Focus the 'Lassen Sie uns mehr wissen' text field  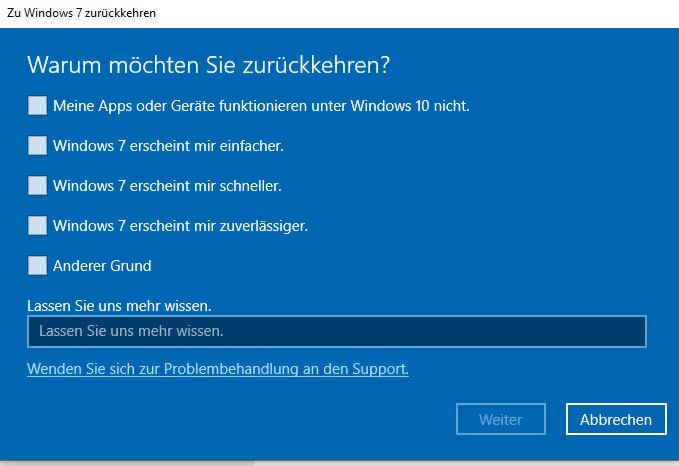[x=336, y=330]
